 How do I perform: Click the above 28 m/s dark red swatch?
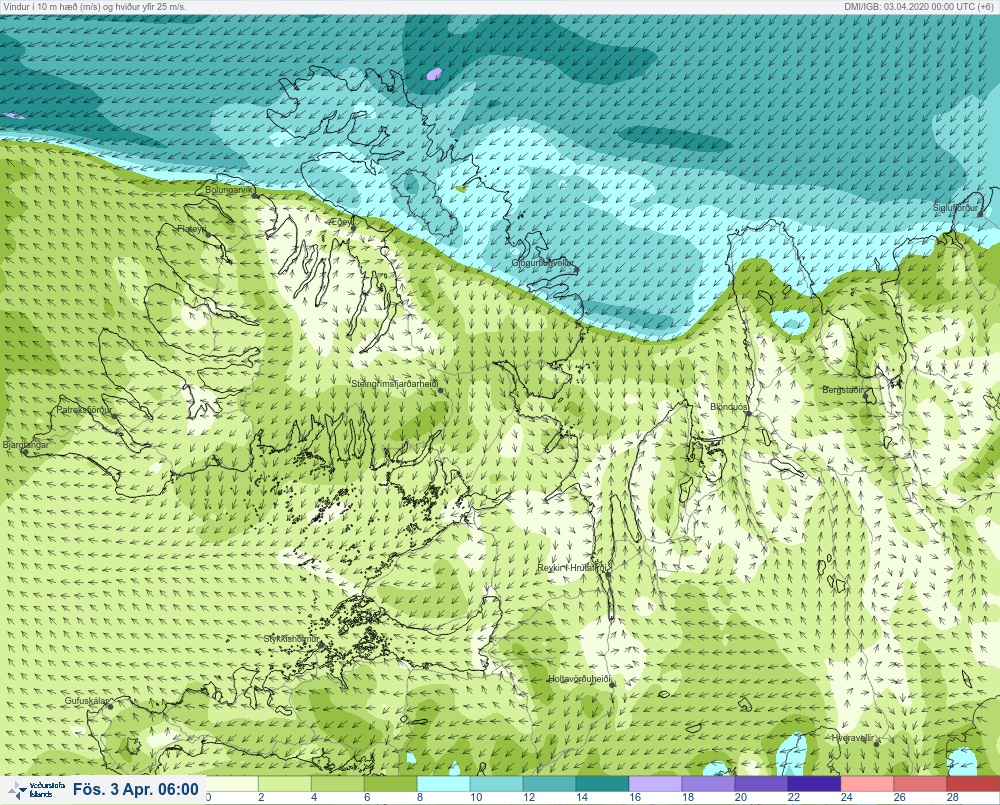(973, 783)
